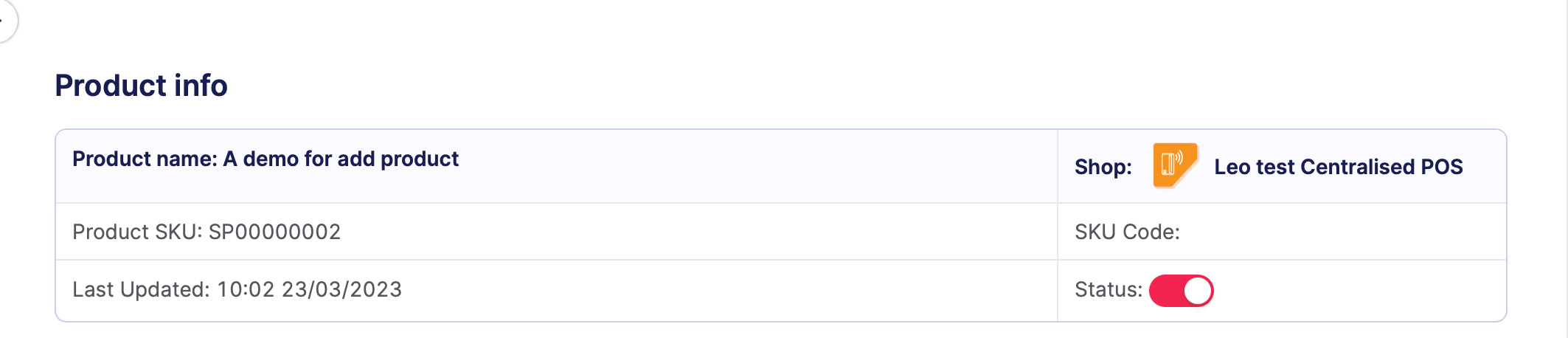Toggle the product Status switch
The width and height of the screenshot is (1568, 338).
tap(1181, 290)
